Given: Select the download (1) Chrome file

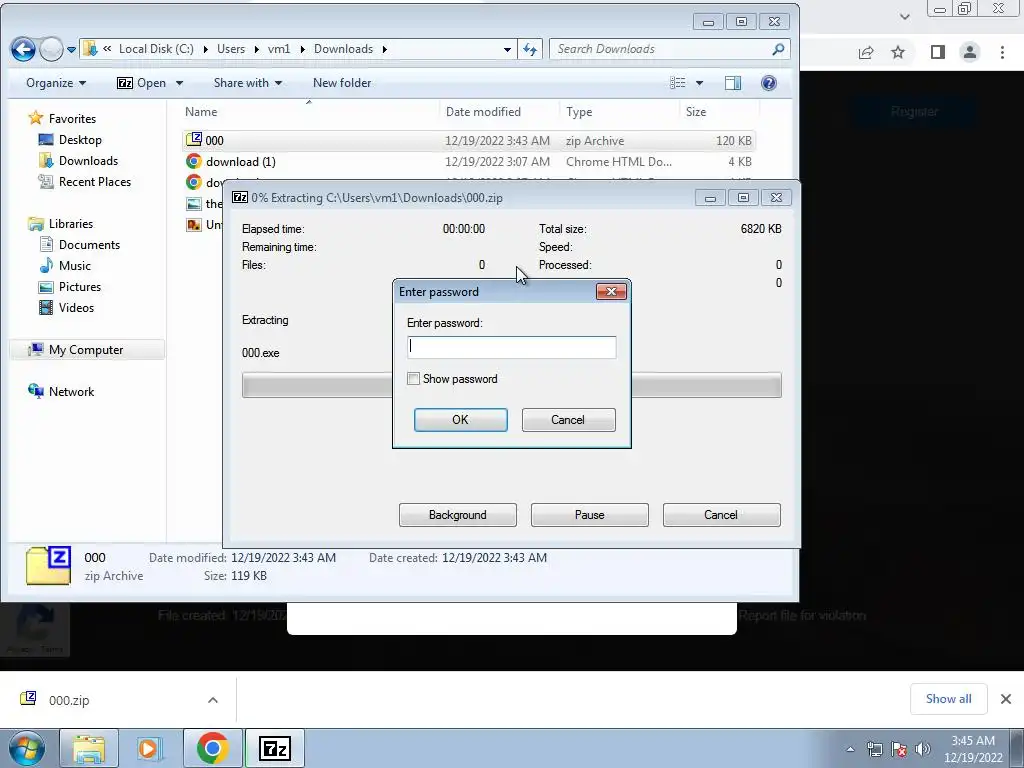Looking at the screenshot, I should (468, 161).
